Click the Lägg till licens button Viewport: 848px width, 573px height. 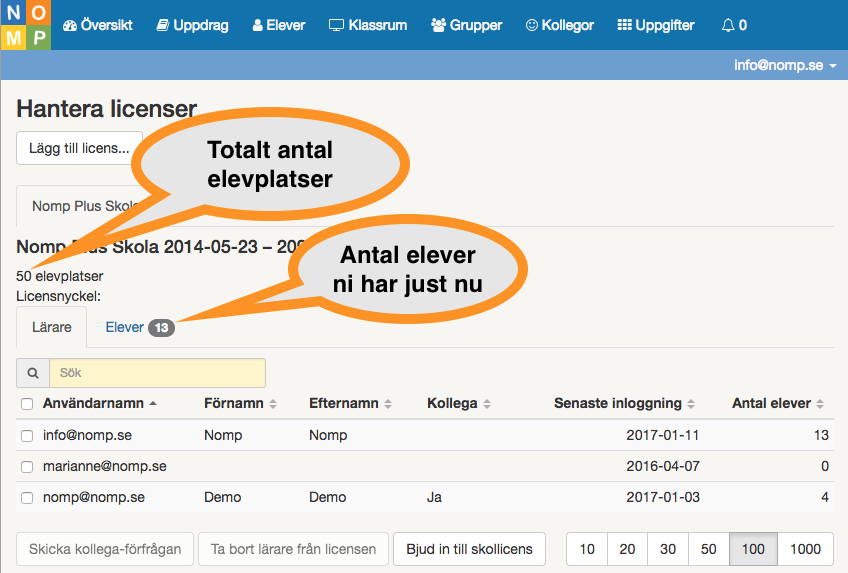pyautogui.click(x=79, y=148)
